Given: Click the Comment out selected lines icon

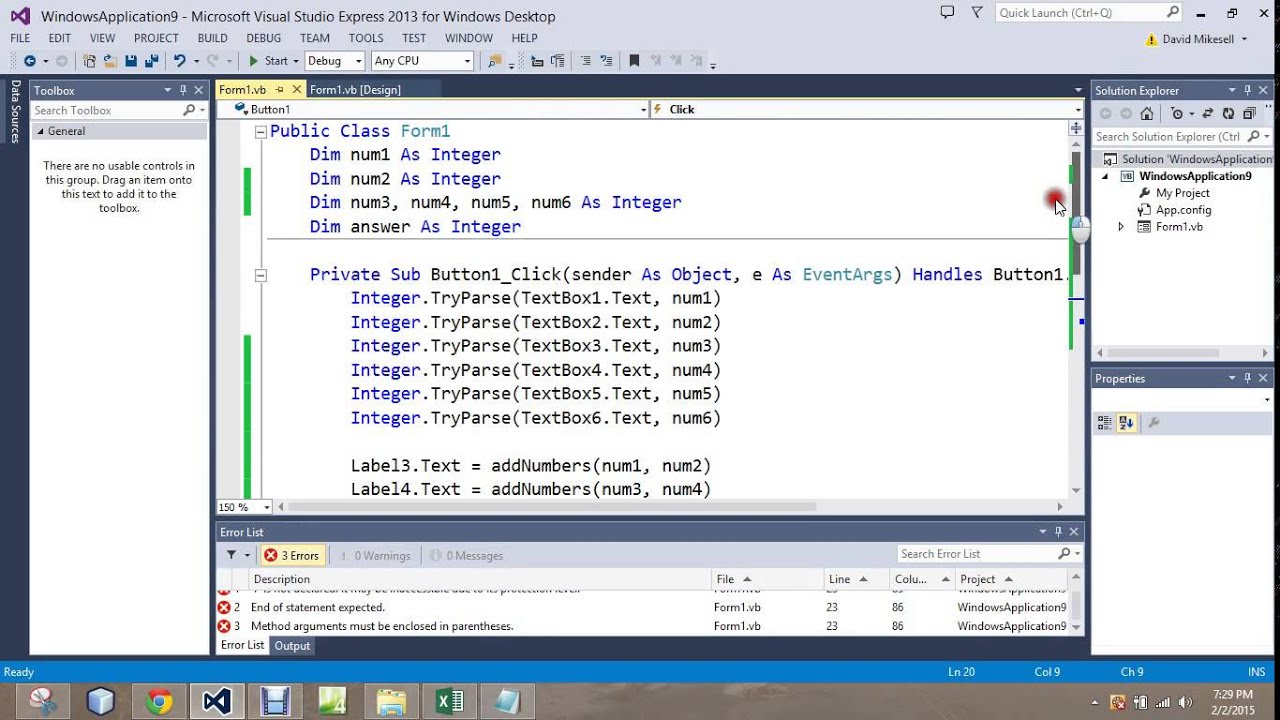Looking at the screenshot, I should coord(585,61).
